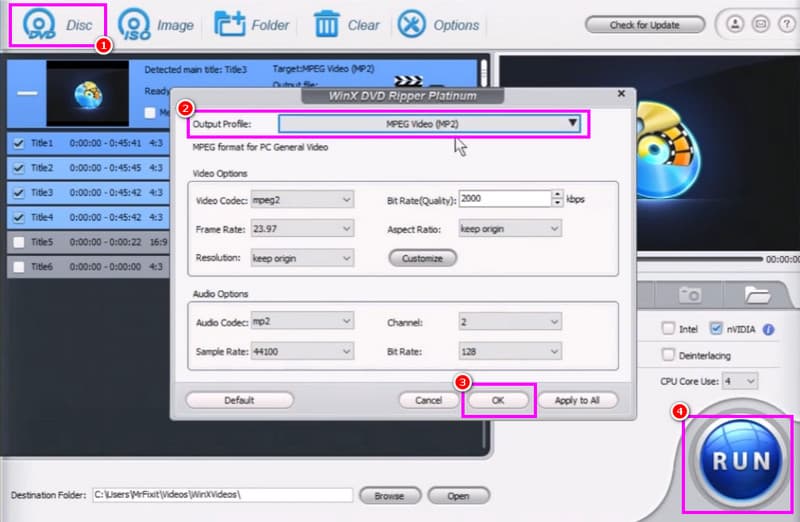Clear the loaded title list
This screenshot has width=800, height=522.
click(346, 25)
